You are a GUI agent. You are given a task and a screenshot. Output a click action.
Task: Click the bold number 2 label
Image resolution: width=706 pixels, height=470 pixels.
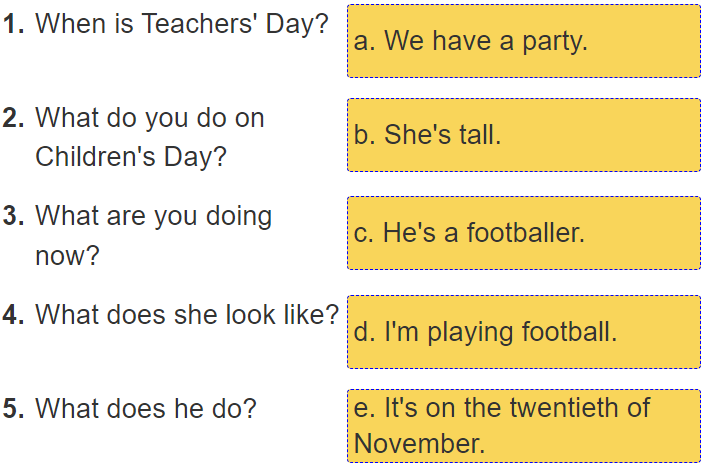click(13, 118)
